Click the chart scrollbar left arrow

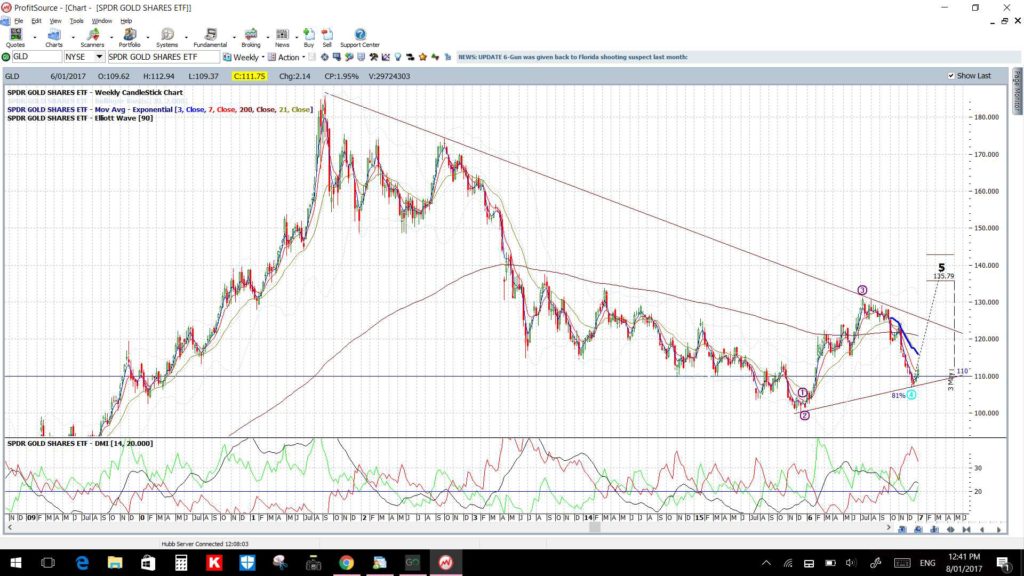pos(9,528)
